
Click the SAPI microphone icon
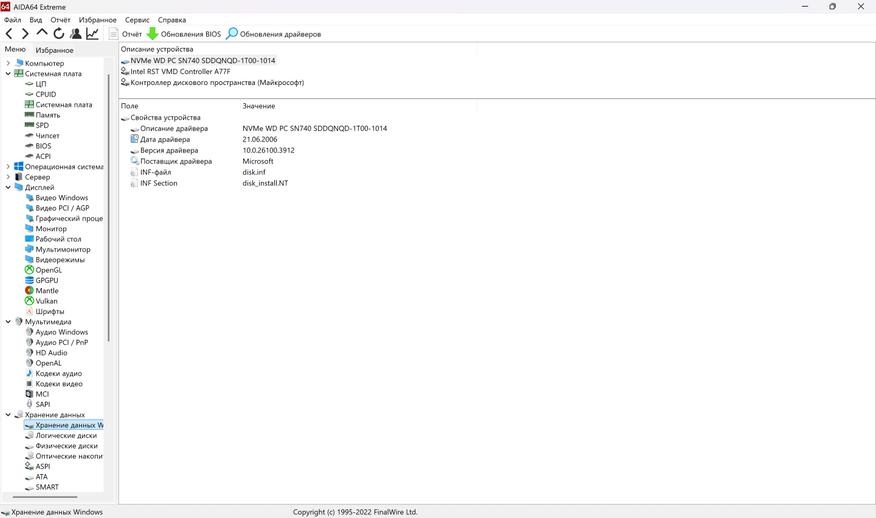(x=30, y=404)
